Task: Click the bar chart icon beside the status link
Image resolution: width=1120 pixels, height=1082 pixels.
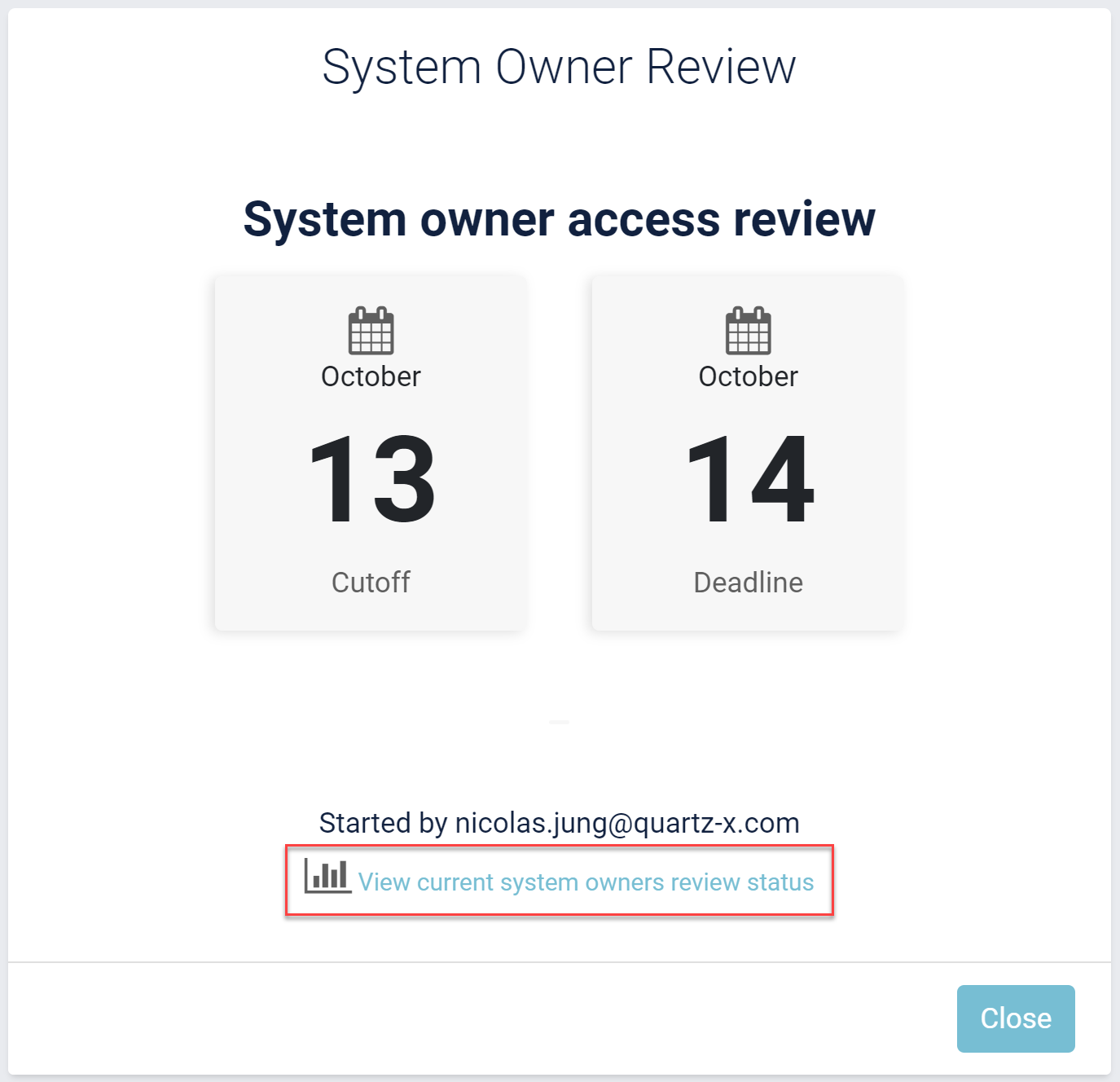Action: coord(327,877)
